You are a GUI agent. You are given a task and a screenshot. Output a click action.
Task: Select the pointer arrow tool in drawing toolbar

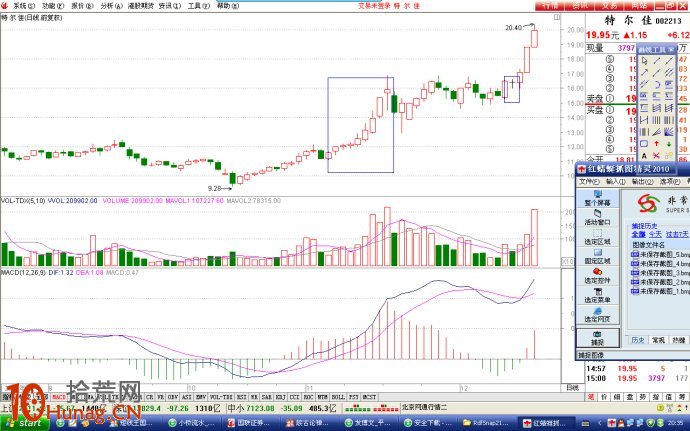644,60
